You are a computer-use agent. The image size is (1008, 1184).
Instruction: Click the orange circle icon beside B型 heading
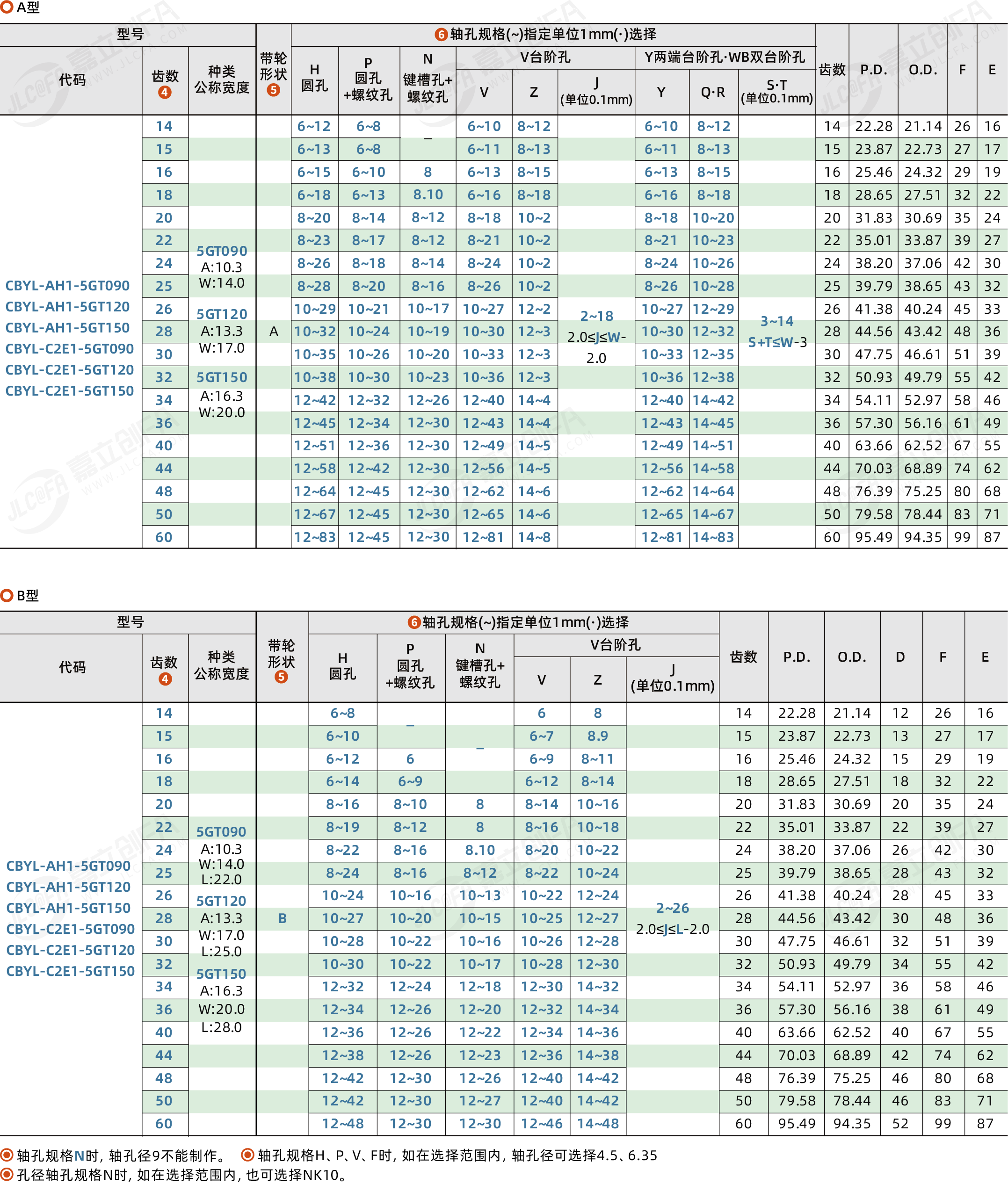click(7, 595)
